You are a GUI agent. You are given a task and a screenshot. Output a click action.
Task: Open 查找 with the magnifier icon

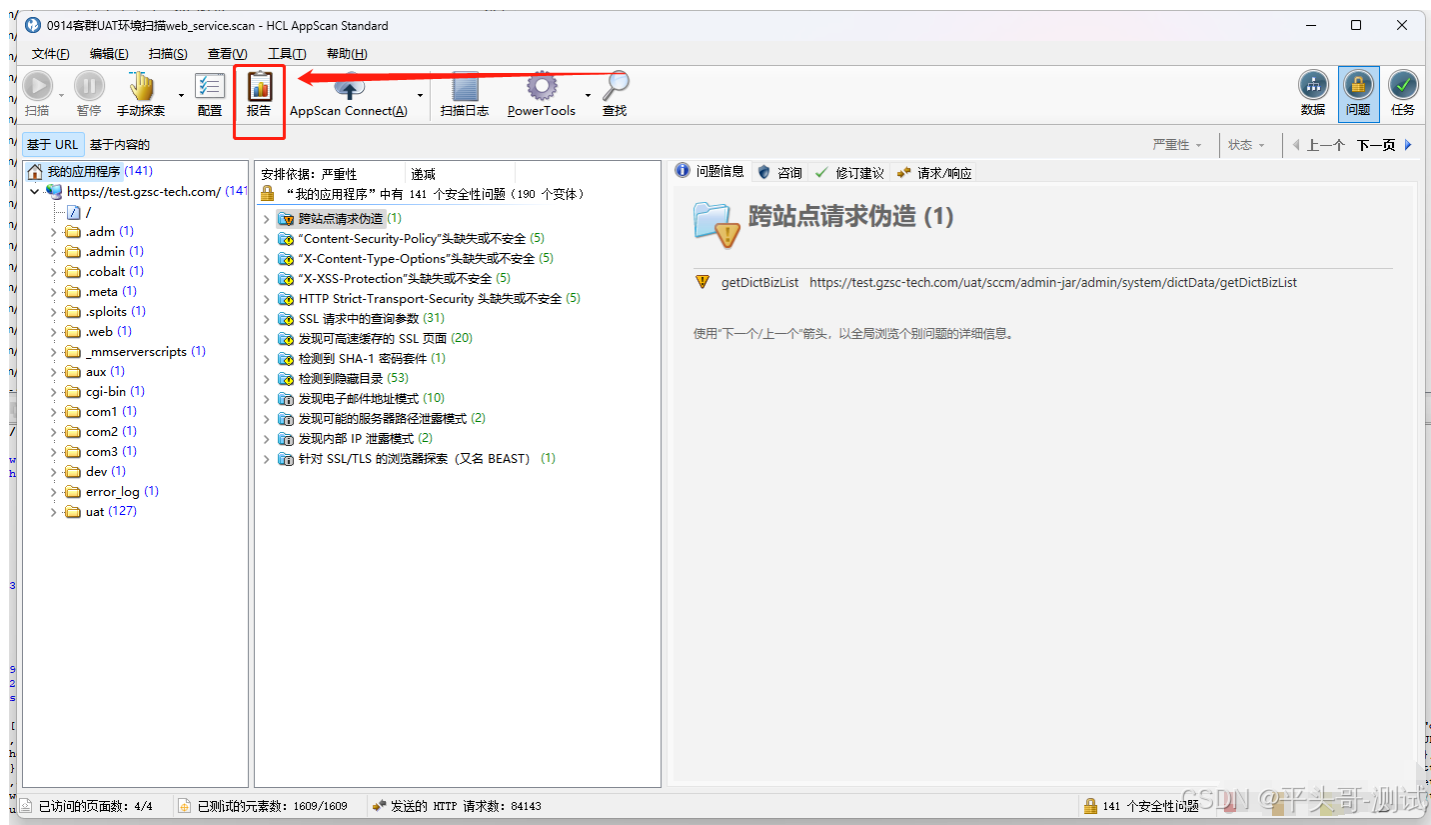[x=615, y=86]
